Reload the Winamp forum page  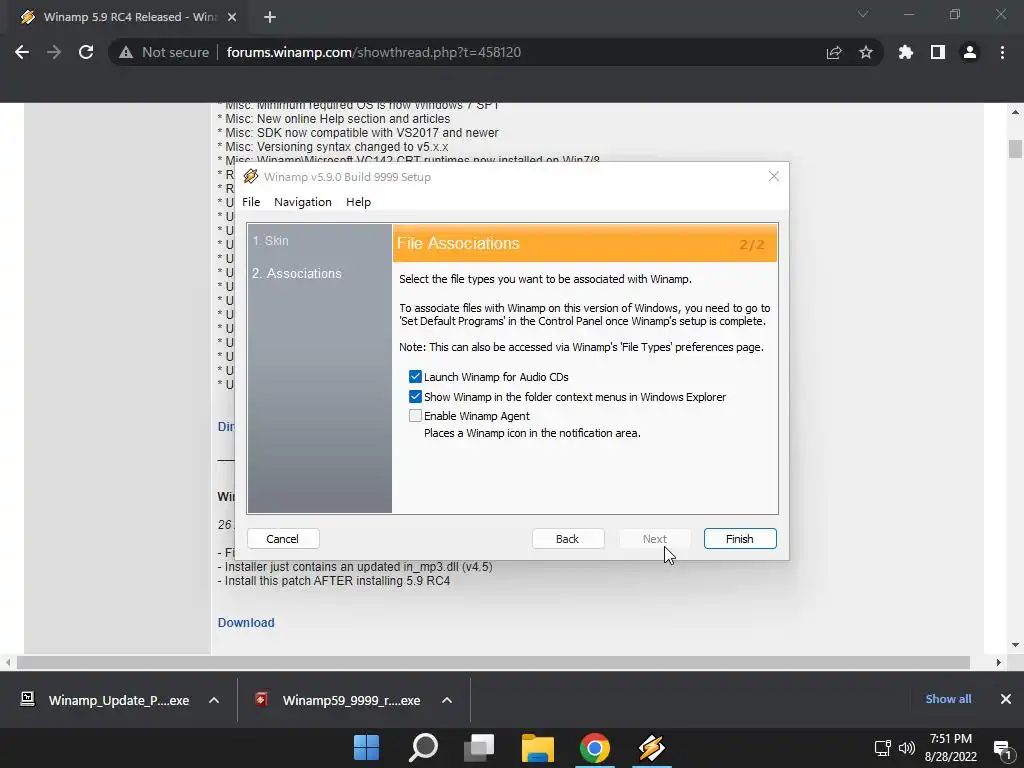[x=86, y=52]
